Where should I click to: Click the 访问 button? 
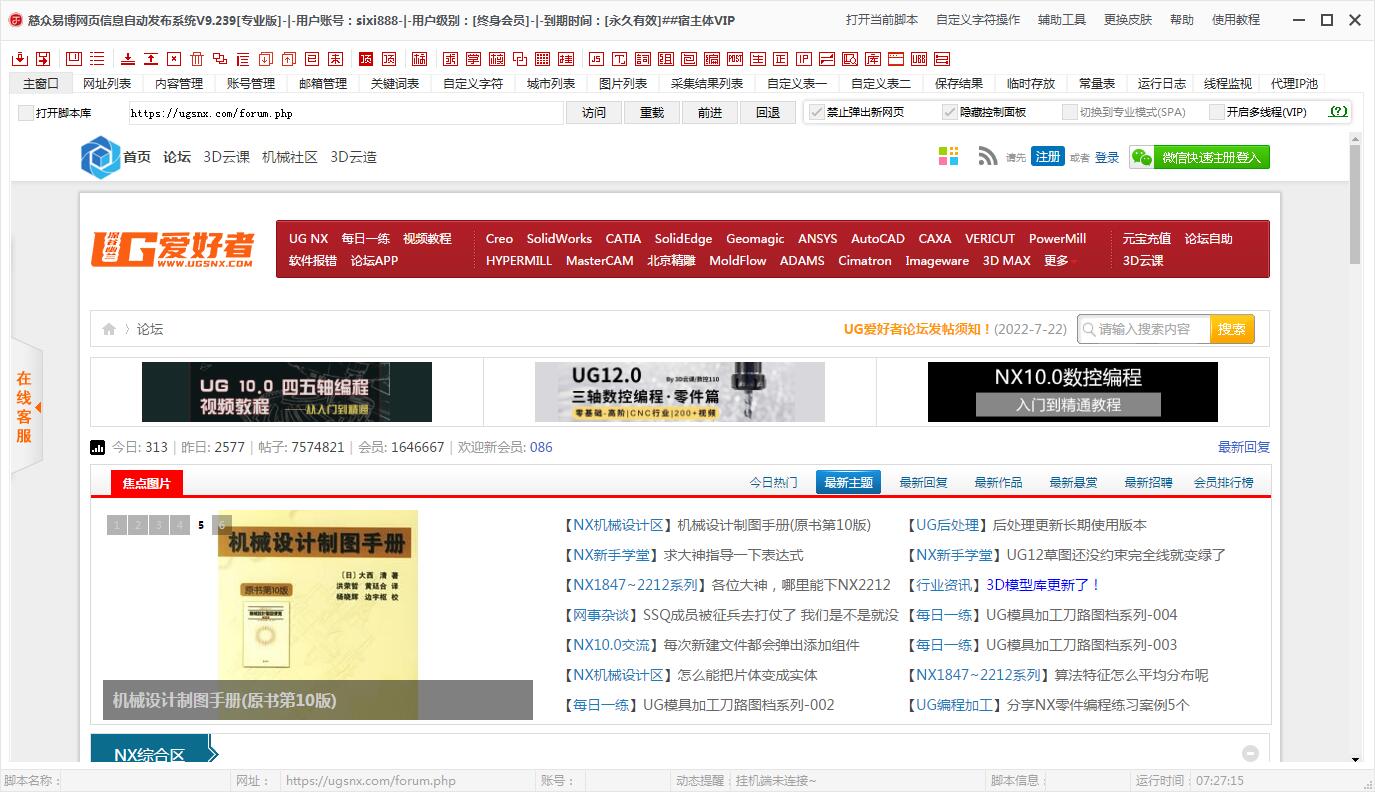(594, 113)
